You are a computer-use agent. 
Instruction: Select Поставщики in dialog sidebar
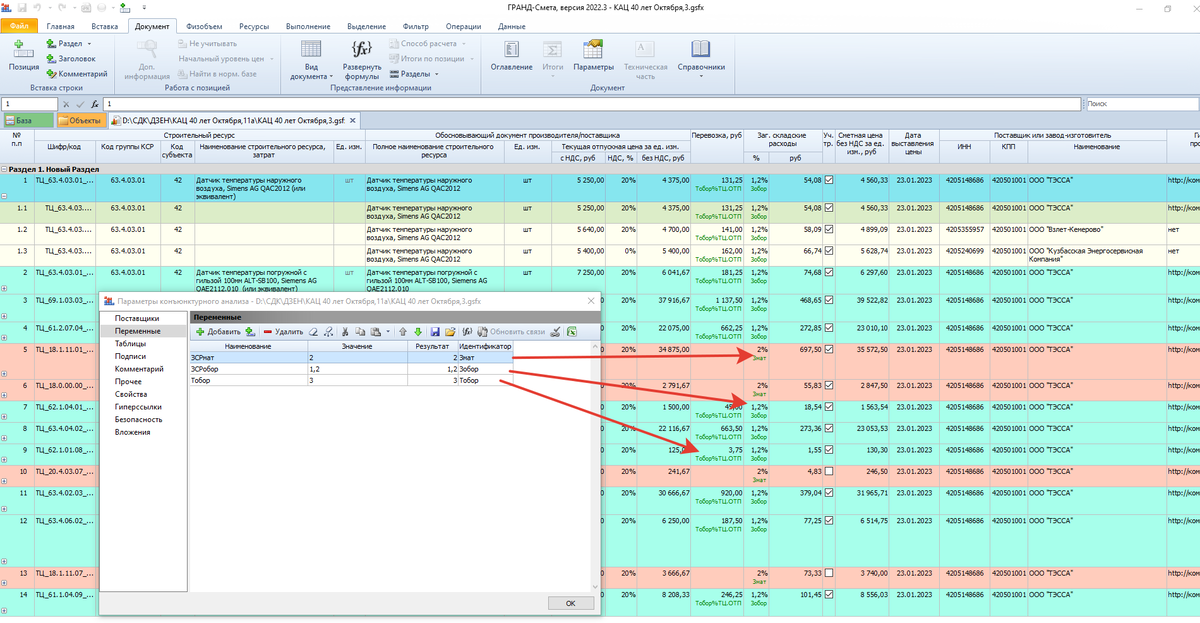pyautogui.click(x=135, y=318)
